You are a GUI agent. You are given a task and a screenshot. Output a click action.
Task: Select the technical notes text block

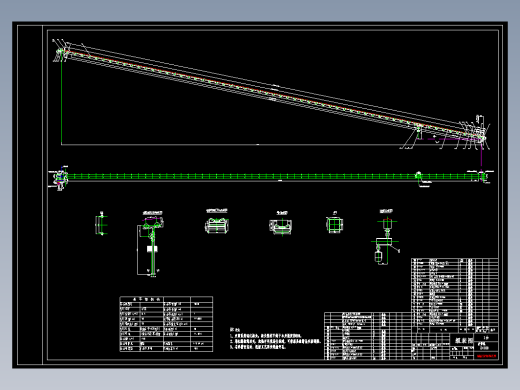click(275, 338)
